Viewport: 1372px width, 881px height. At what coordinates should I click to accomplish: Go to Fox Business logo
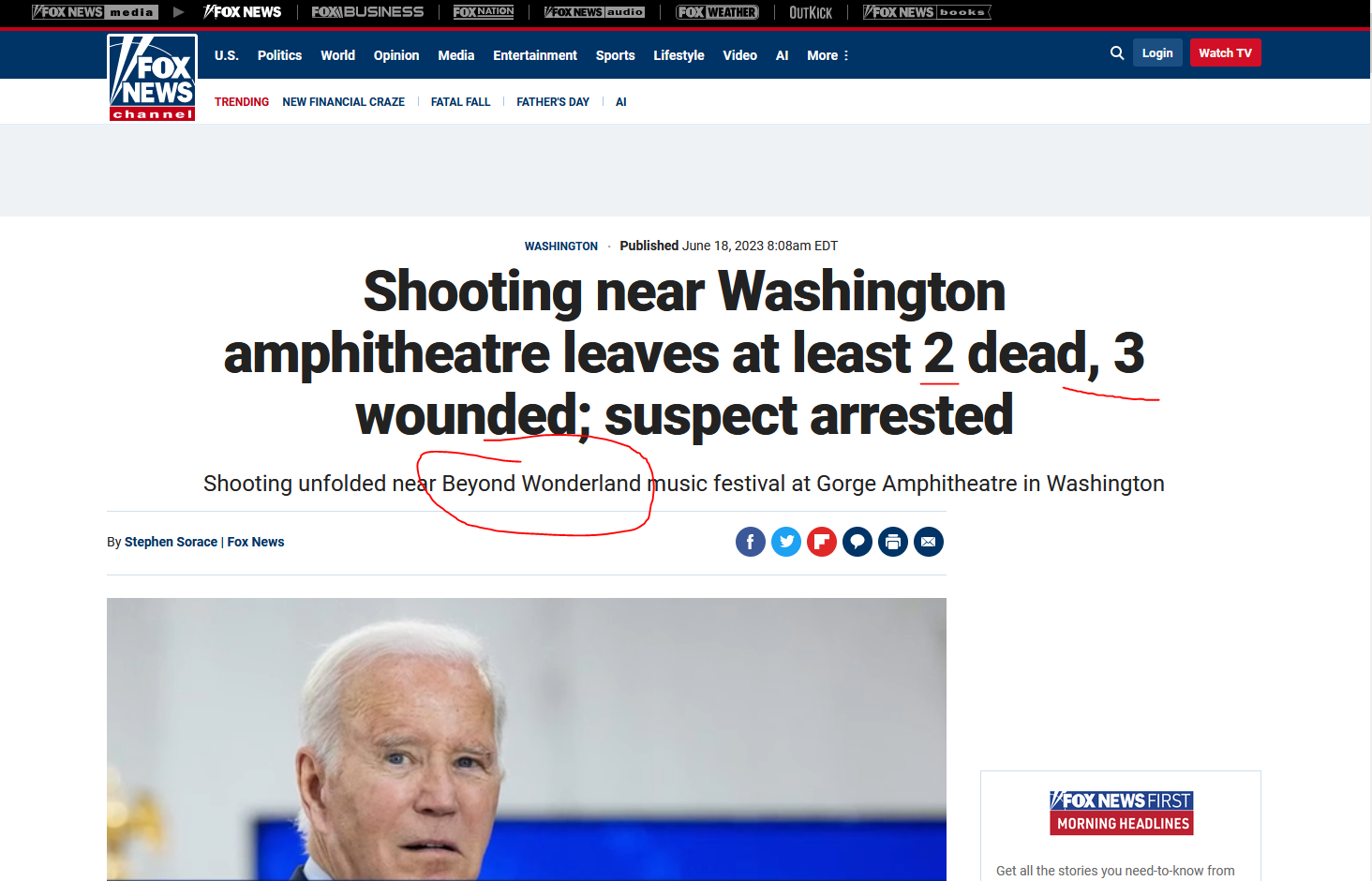[367, 12]
